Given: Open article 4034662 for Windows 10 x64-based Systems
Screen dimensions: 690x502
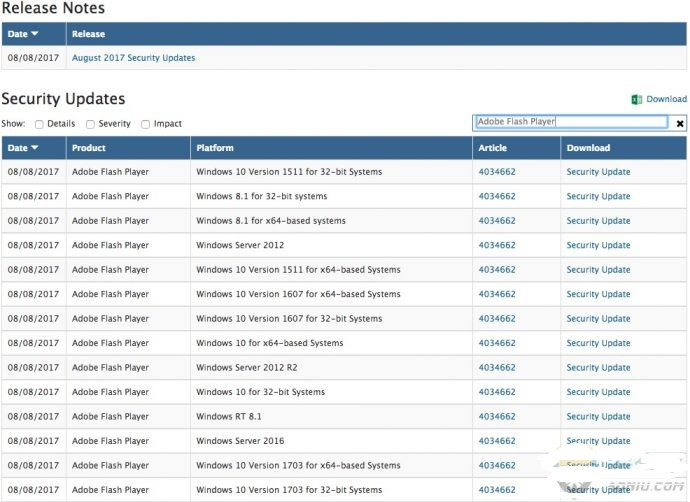Looking at the screenshot, I should [x=497, y=343].
